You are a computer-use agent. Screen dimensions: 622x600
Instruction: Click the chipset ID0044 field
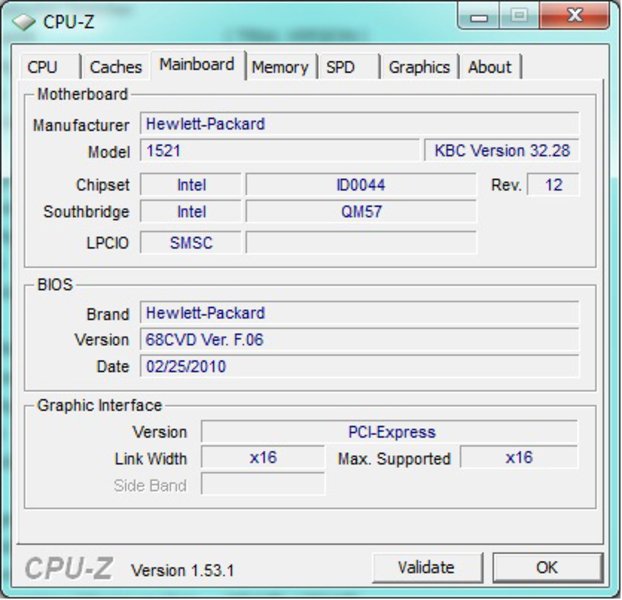pos(361,184)
